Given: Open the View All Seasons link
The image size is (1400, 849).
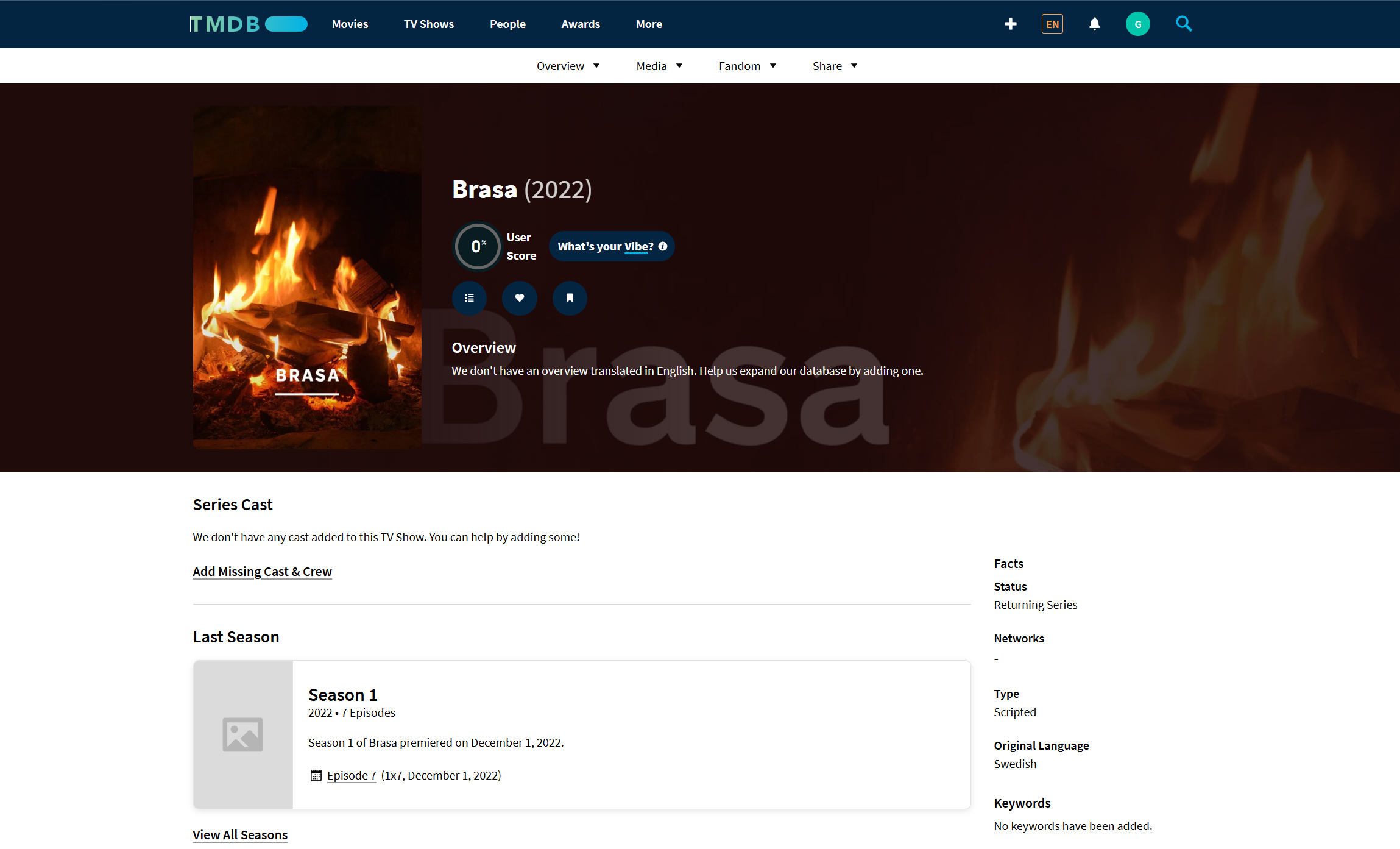Looking at the screenshot, I should coord(240,835).
